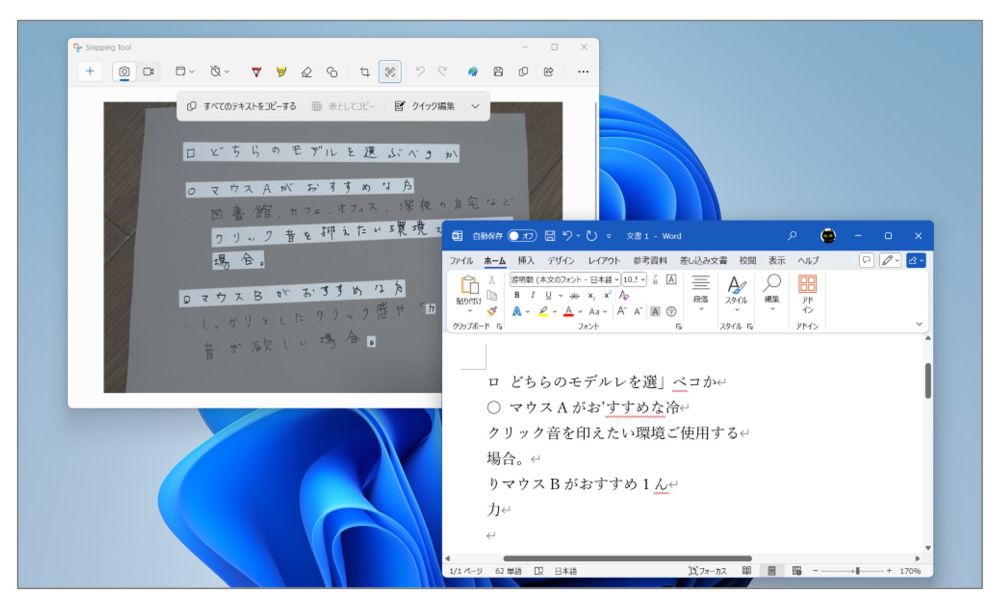Open the Word title bar search
The height and width of the screenshot is (609, 1000).
pyautogui.click(x=791, y=236)
